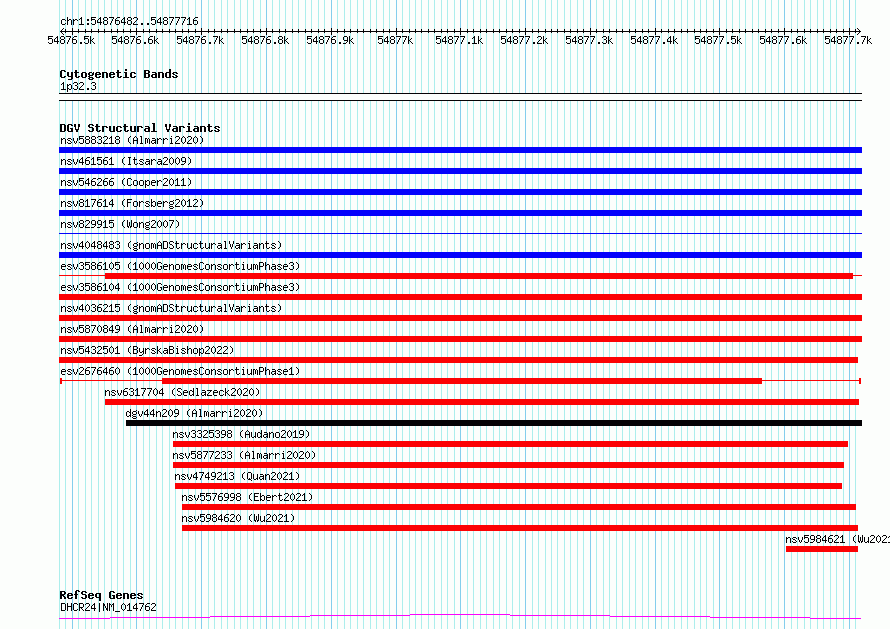Viewport: 890px width, 629px height.
Task: Click the red bar under nsv6317704
Action: pos(482,402)
